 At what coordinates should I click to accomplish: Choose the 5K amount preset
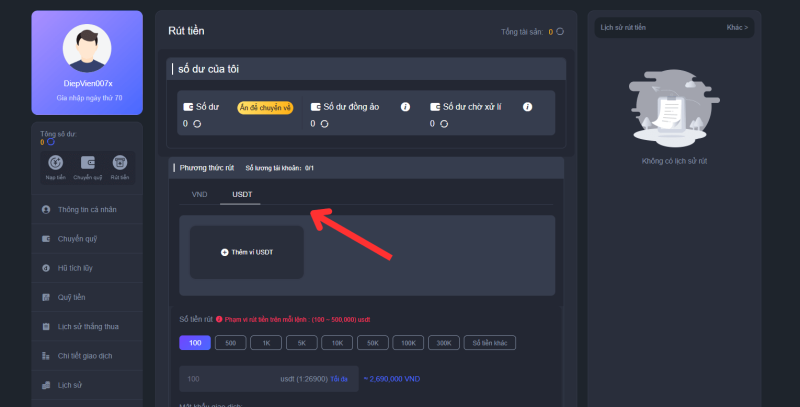coord(302,343)
